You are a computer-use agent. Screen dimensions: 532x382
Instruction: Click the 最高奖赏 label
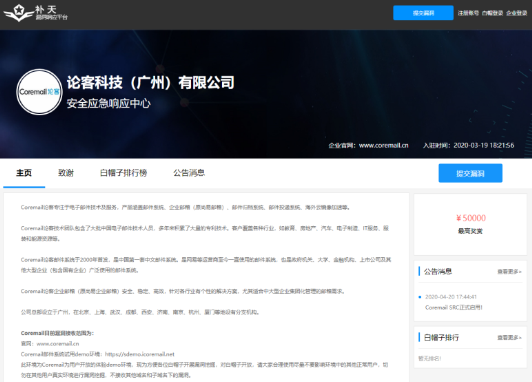point(470,231)
